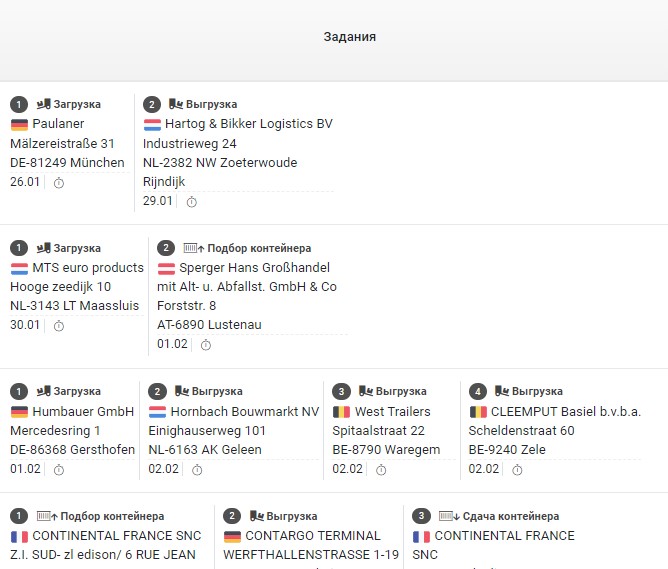The image size is (668, 569).
Task: Click the clock icon next to Lustenau date 01.02
Action: pos(206,345)
